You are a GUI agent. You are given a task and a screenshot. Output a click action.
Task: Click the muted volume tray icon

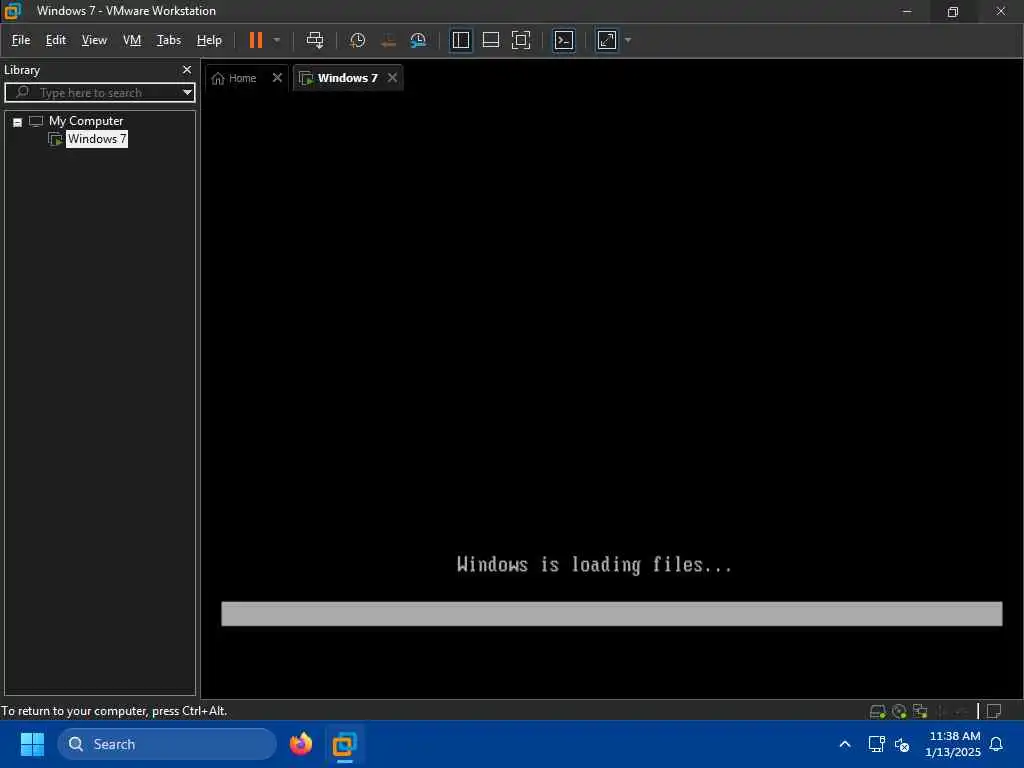point(902,744)
